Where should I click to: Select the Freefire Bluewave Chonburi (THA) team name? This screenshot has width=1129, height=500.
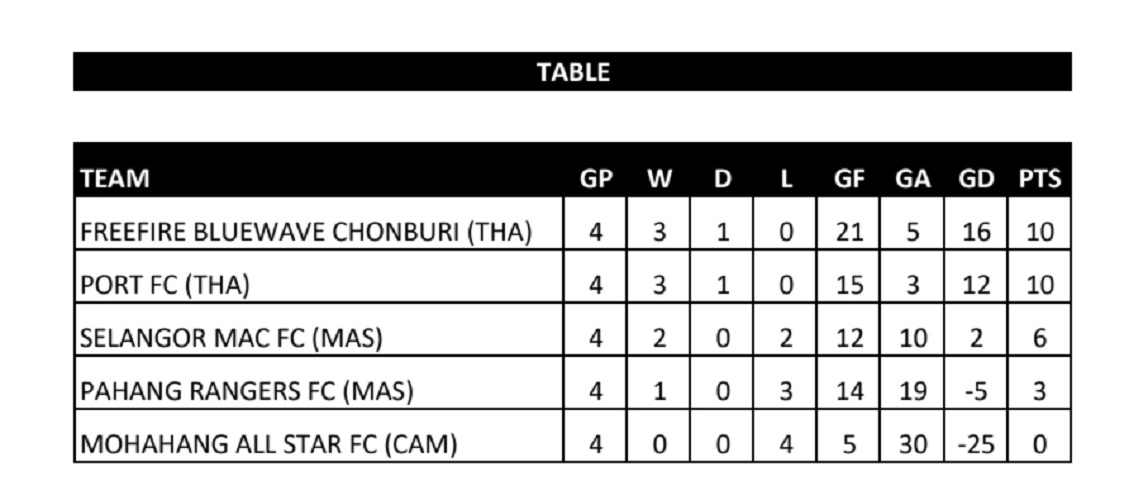305,232
